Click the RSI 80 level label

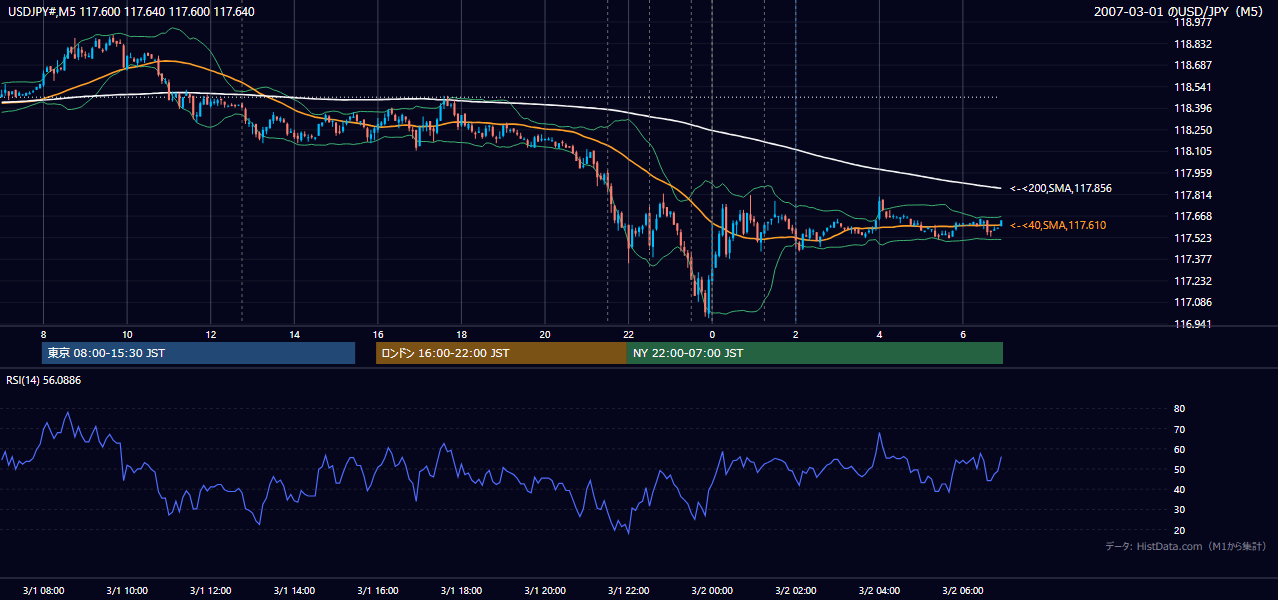point(1179,409)
